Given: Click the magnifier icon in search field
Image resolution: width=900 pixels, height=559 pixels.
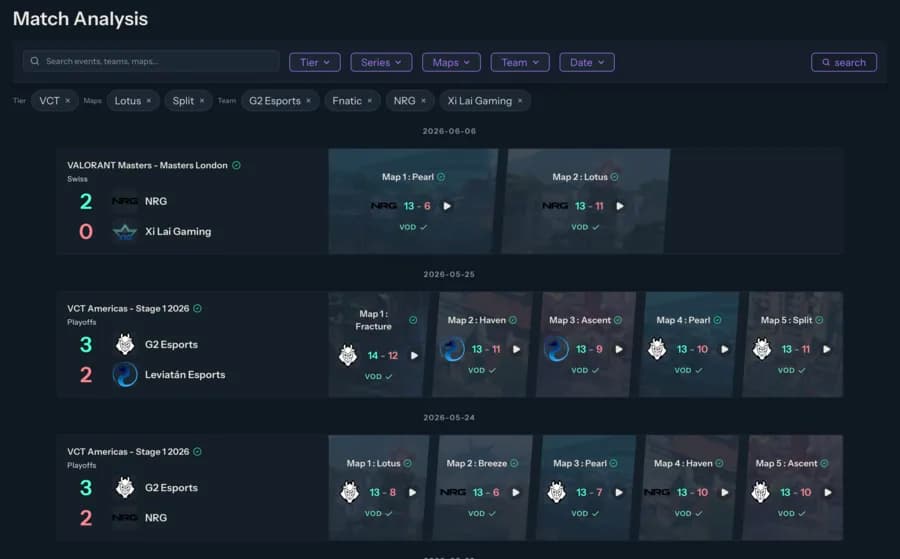Looking at the screenshot, I should 35,61.
